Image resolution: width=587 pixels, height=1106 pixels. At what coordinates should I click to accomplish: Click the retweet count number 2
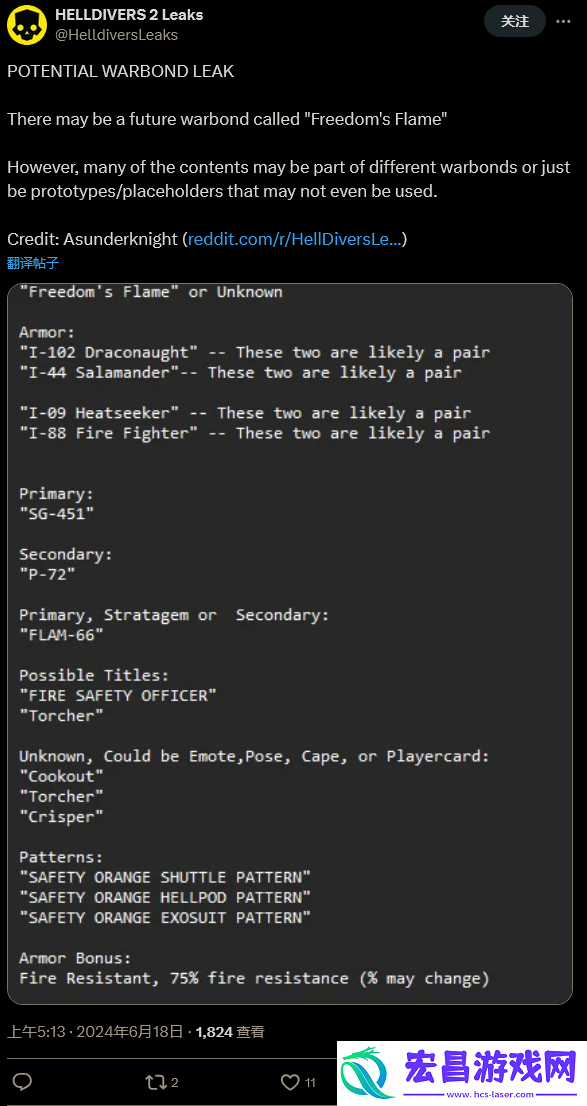coord(174,1082)
